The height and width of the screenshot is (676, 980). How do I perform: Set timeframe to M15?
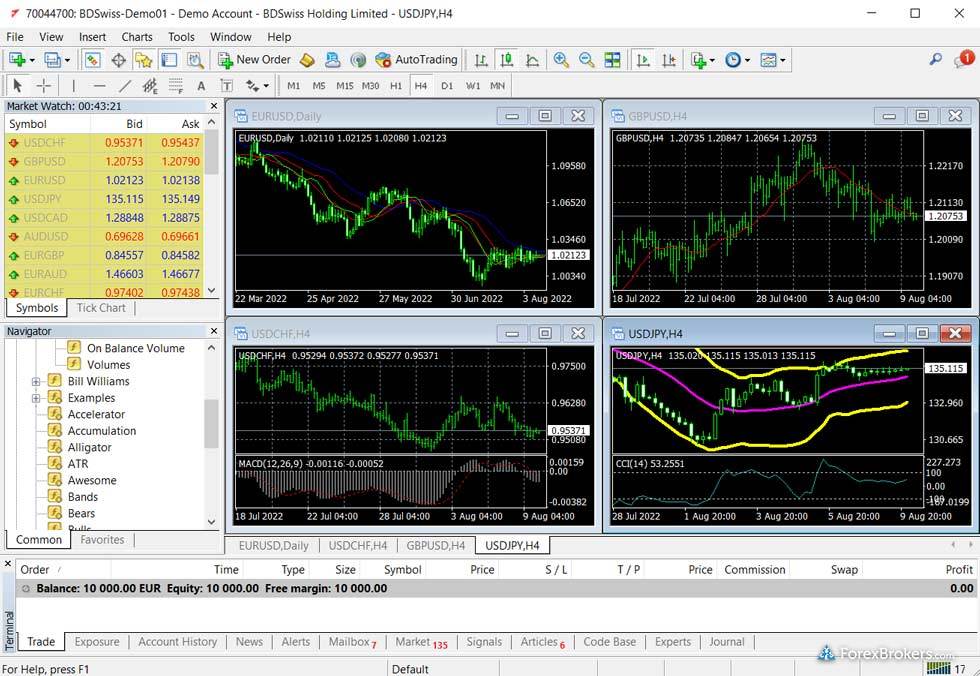point(344,86)
